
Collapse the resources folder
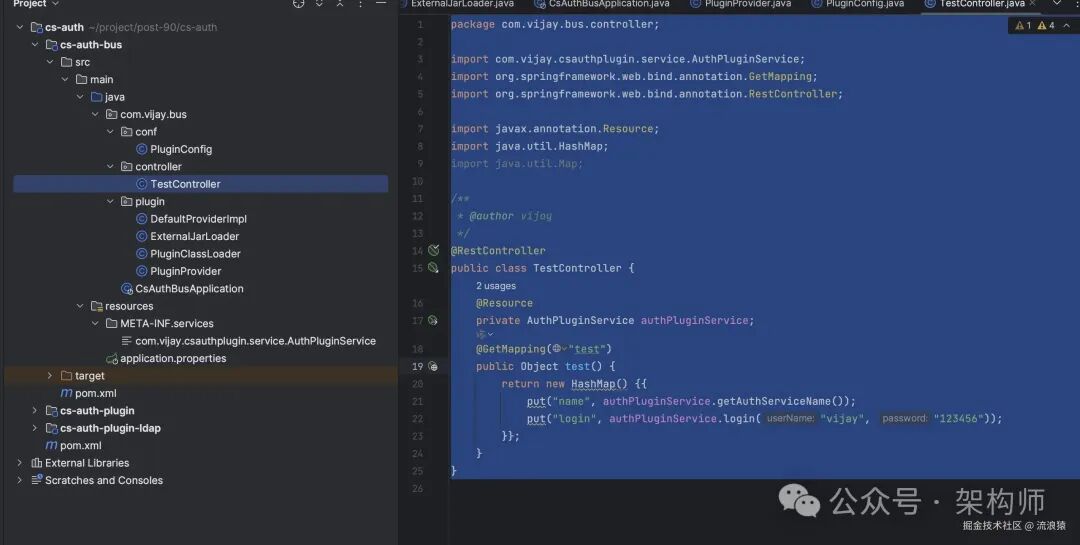80,306
